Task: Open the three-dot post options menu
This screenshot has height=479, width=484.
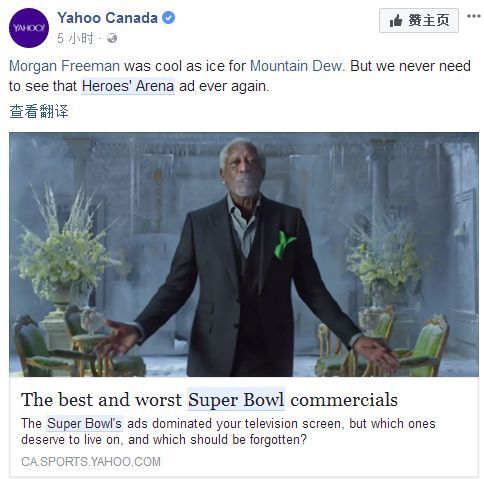Action: (x=474, y=16)
